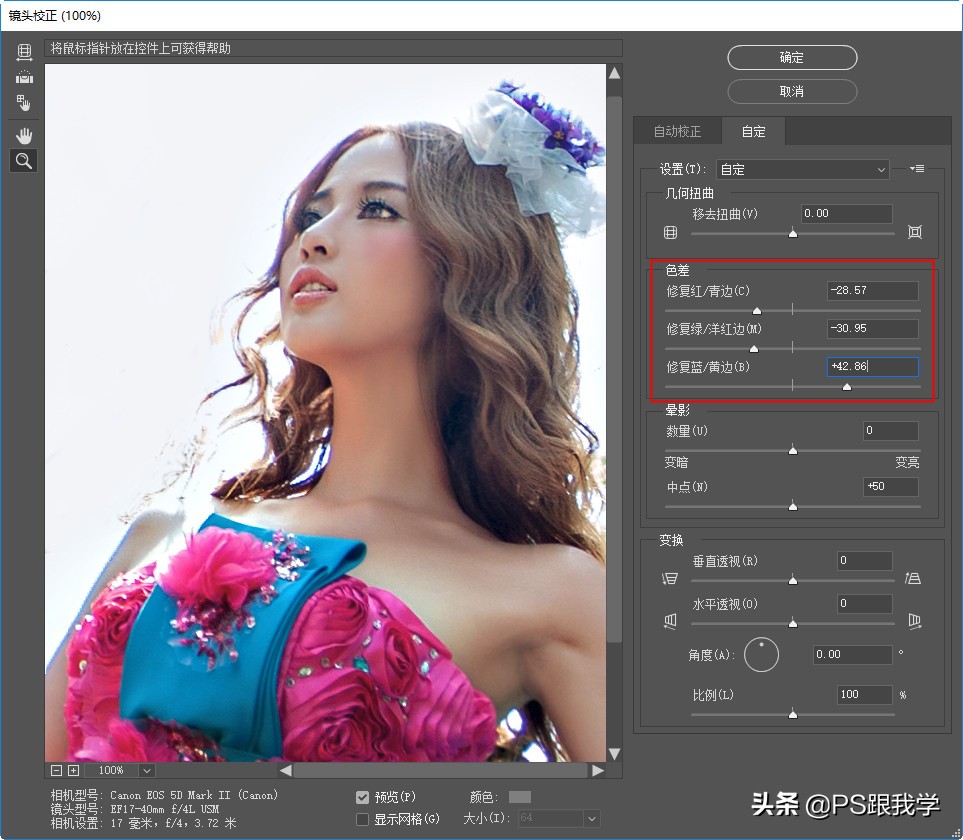Click the vignette 中点 slider handle
The width and height of the screenshot is (963, 840).
[793, 507]
